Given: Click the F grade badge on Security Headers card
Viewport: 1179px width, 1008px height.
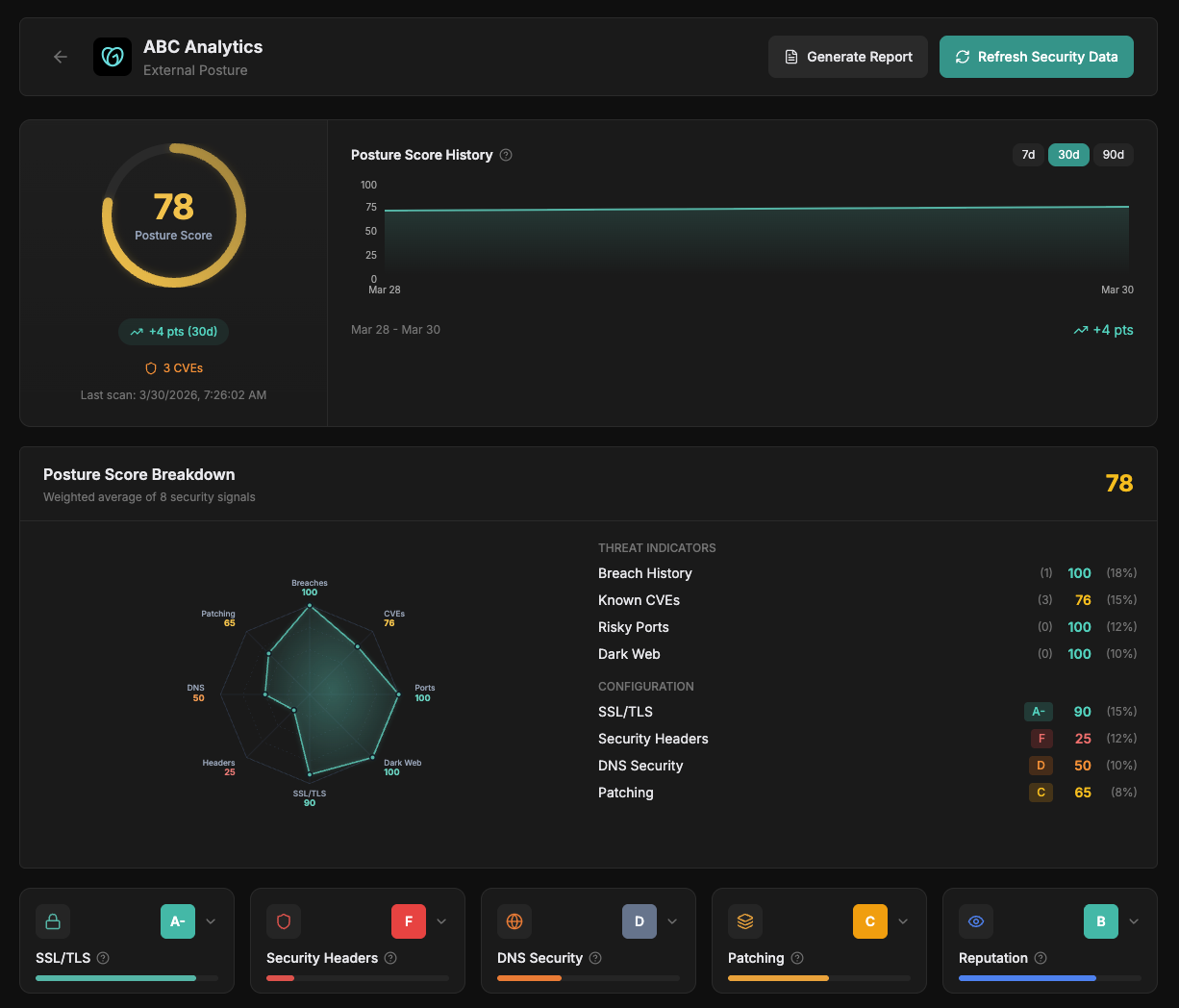Looking at the screenshot, I should 409,921.
